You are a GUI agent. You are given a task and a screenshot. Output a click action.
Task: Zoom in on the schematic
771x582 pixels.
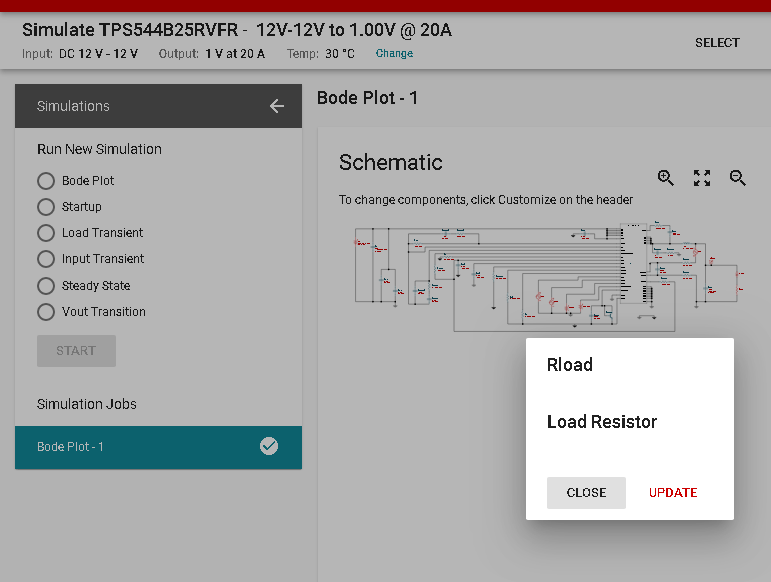[x=666, y=177]
